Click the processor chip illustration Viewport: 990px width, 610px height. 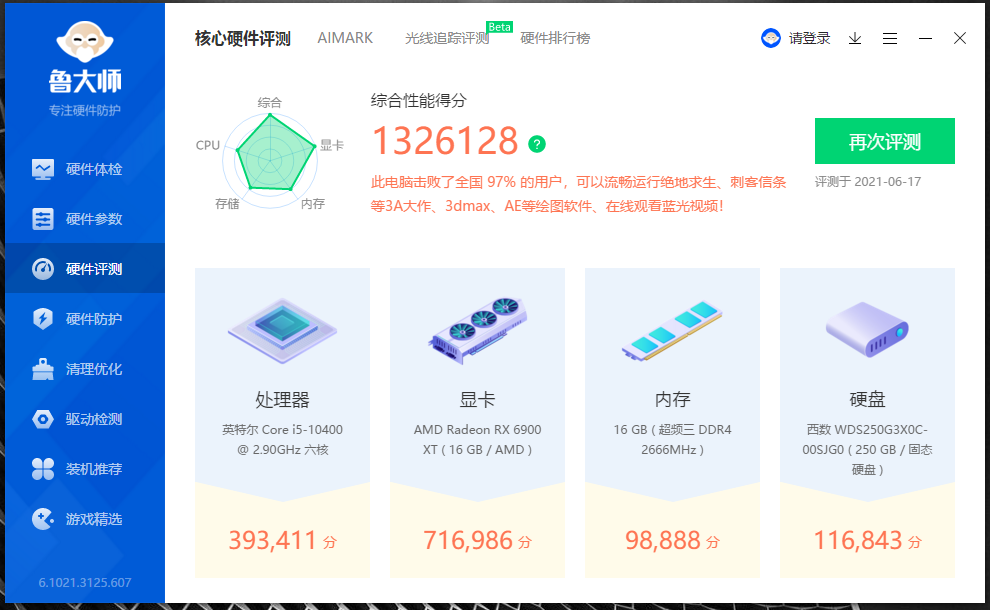282,331
